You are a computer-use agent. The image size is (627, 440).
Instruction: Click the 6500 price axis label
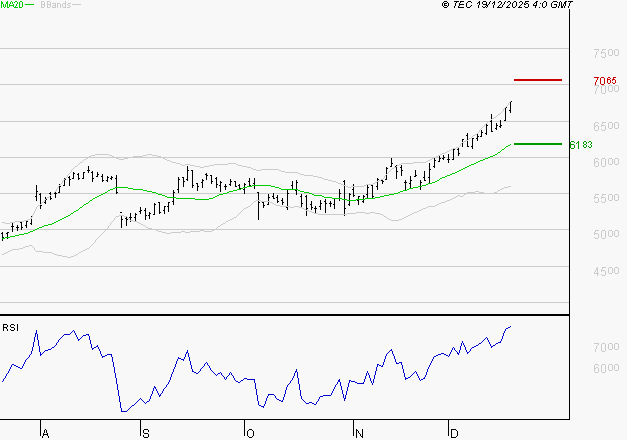tap(606, 126)
